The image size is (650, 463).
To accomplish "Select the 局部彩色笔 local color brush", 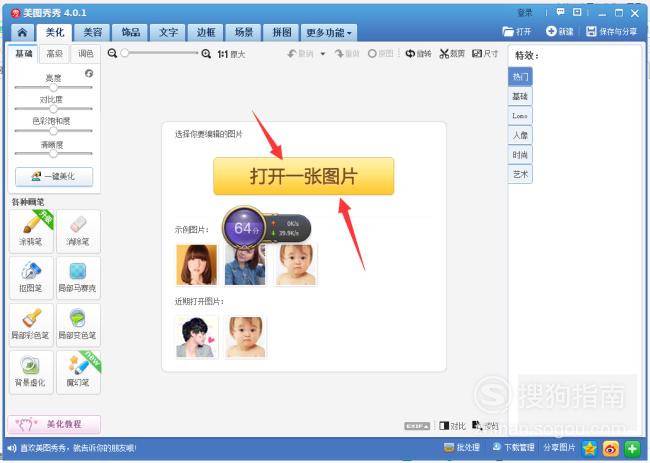I will coord(32,325).
